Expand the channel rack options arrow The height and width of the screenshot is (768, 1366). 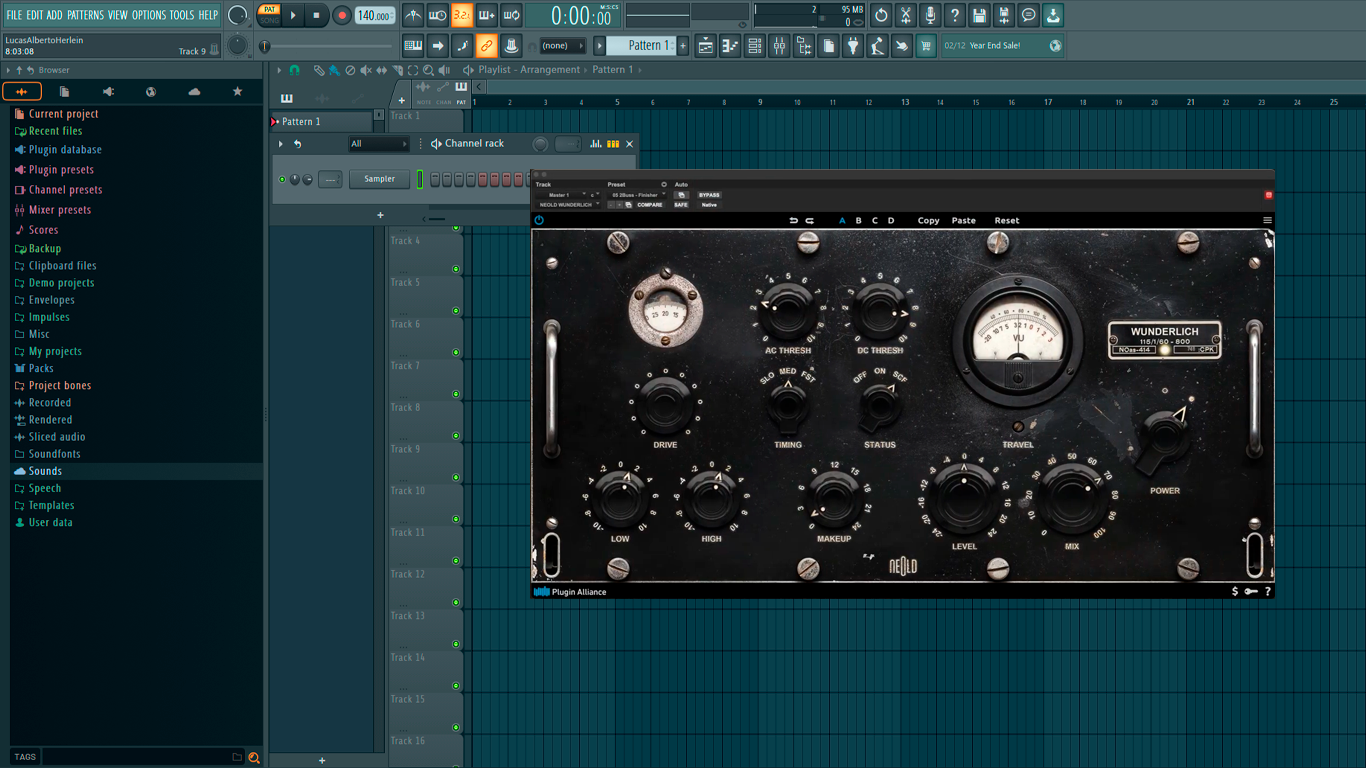pos(281,144)
